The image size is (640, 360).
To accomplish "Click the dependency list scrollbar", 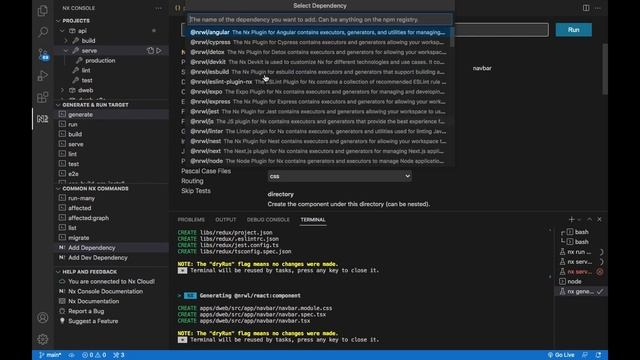I will pyautogui.click(x=452, y=37).
